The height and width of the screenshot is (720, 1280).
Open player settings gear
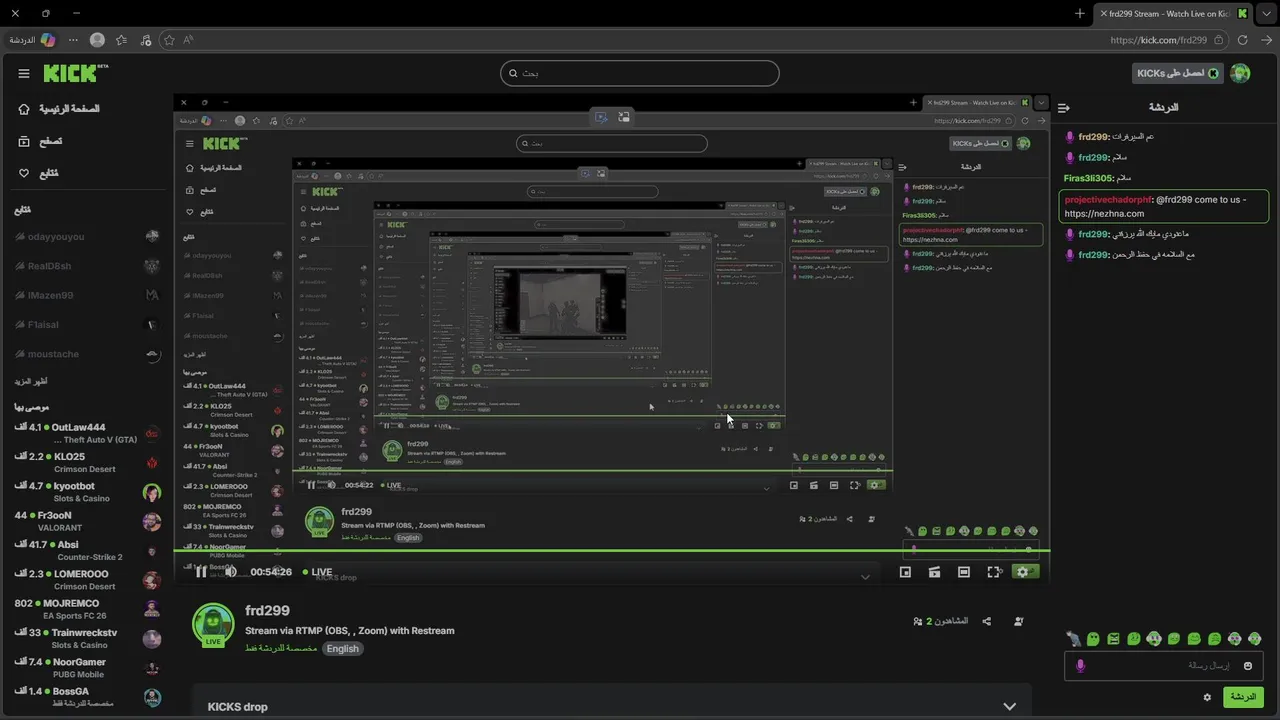[1022, 572]
